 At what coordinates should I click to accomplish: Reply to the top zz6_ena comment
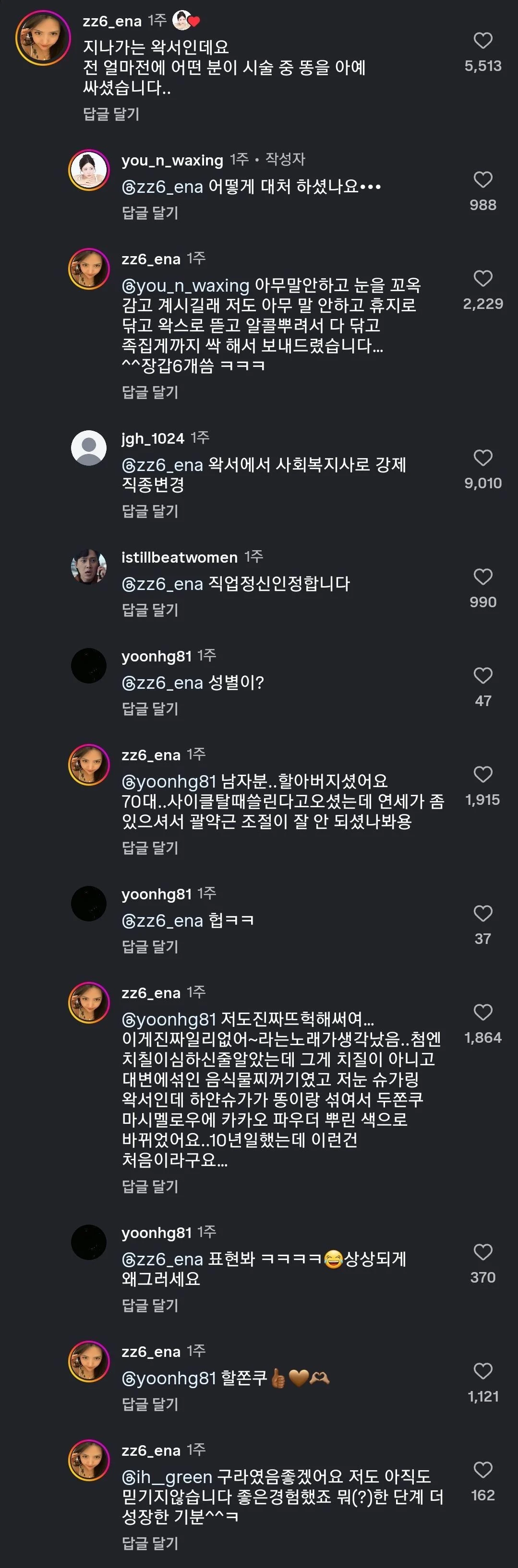tap(111, 114)
